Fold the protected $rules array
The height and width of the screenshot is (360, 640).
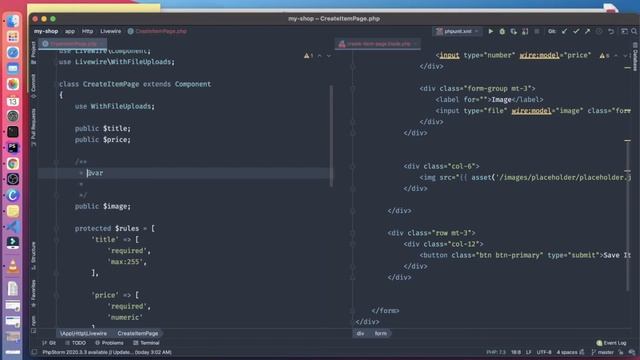[x=56, y=229]
